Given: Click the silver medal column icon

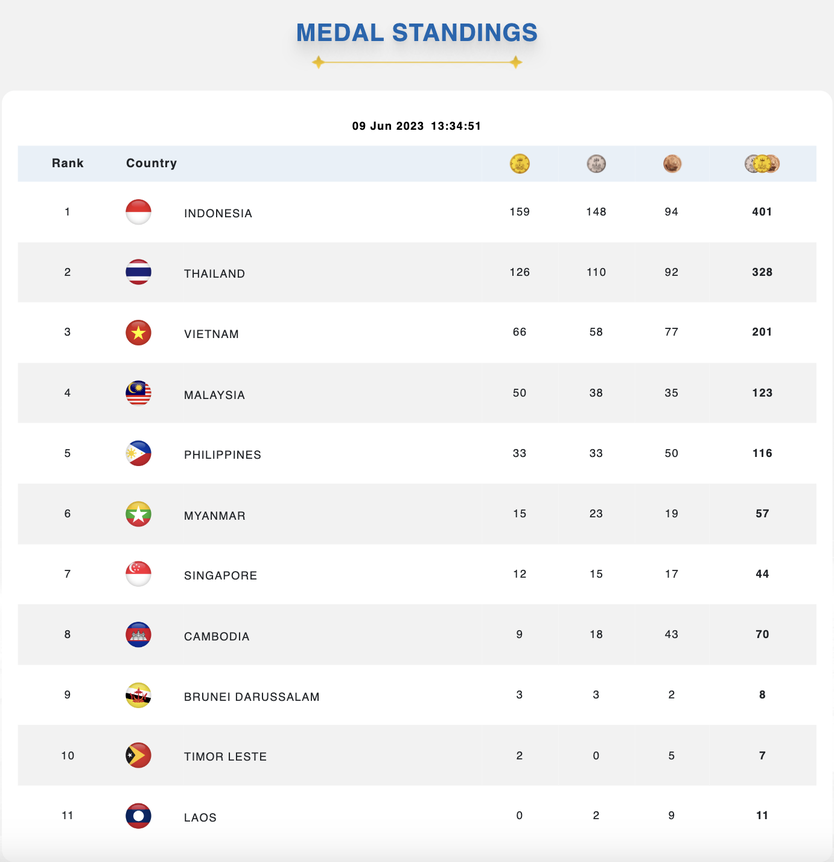Looking at the screenshot, I should [596, 164].
